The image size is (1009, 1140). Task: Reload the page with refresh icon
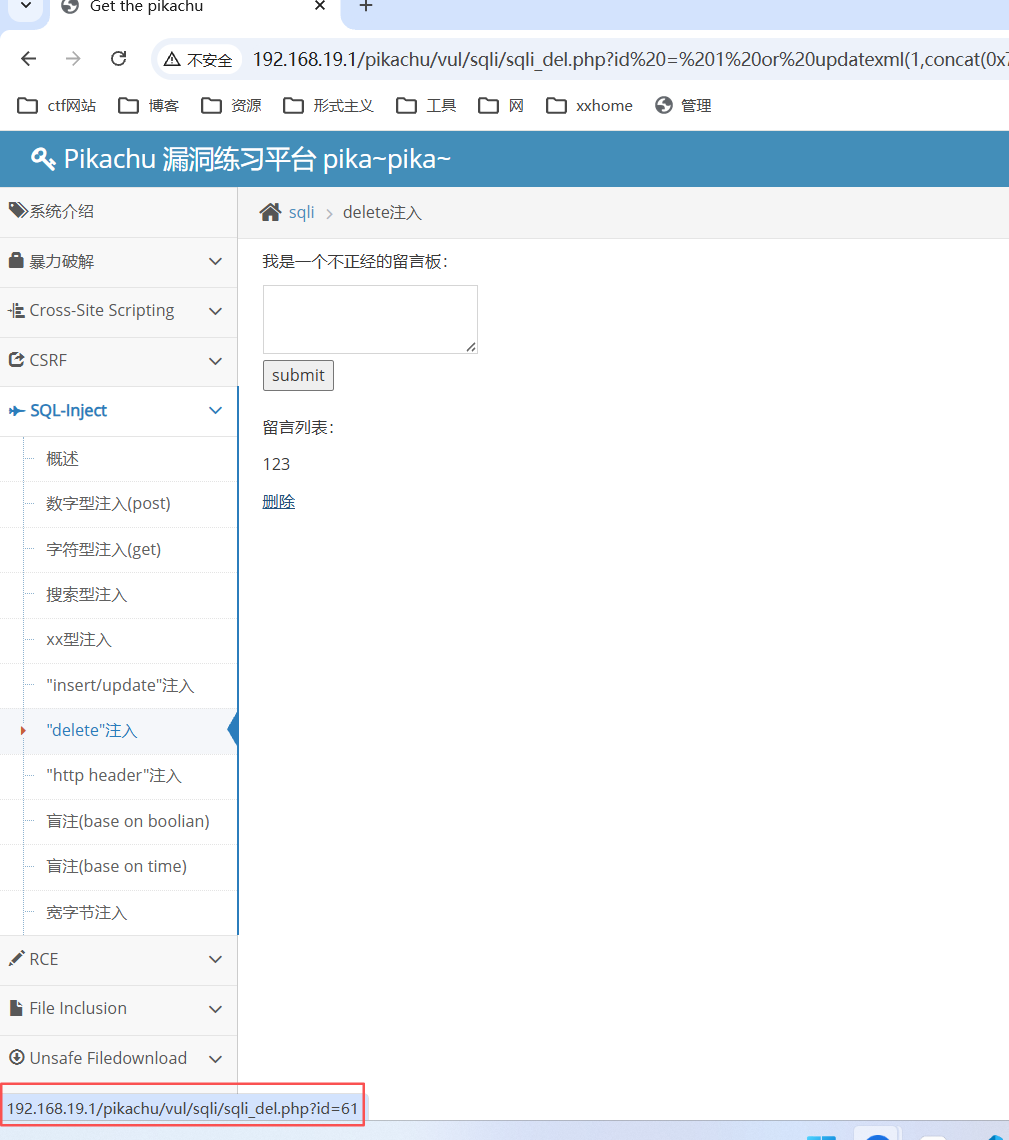[x=118, y=59]
